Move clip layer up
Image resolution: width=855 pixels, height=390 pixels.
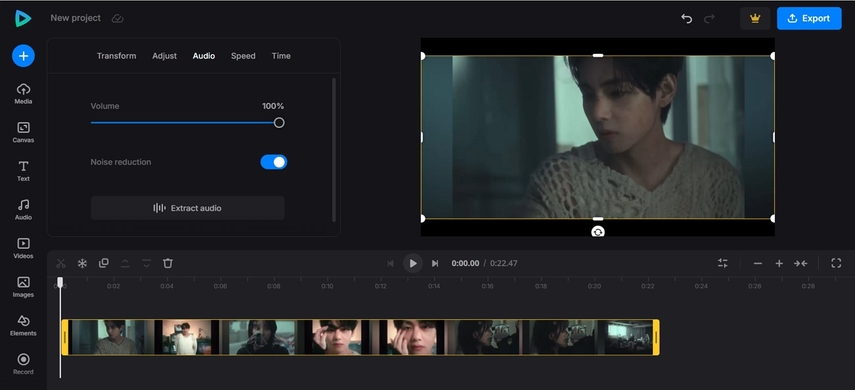tap(125, 263)
